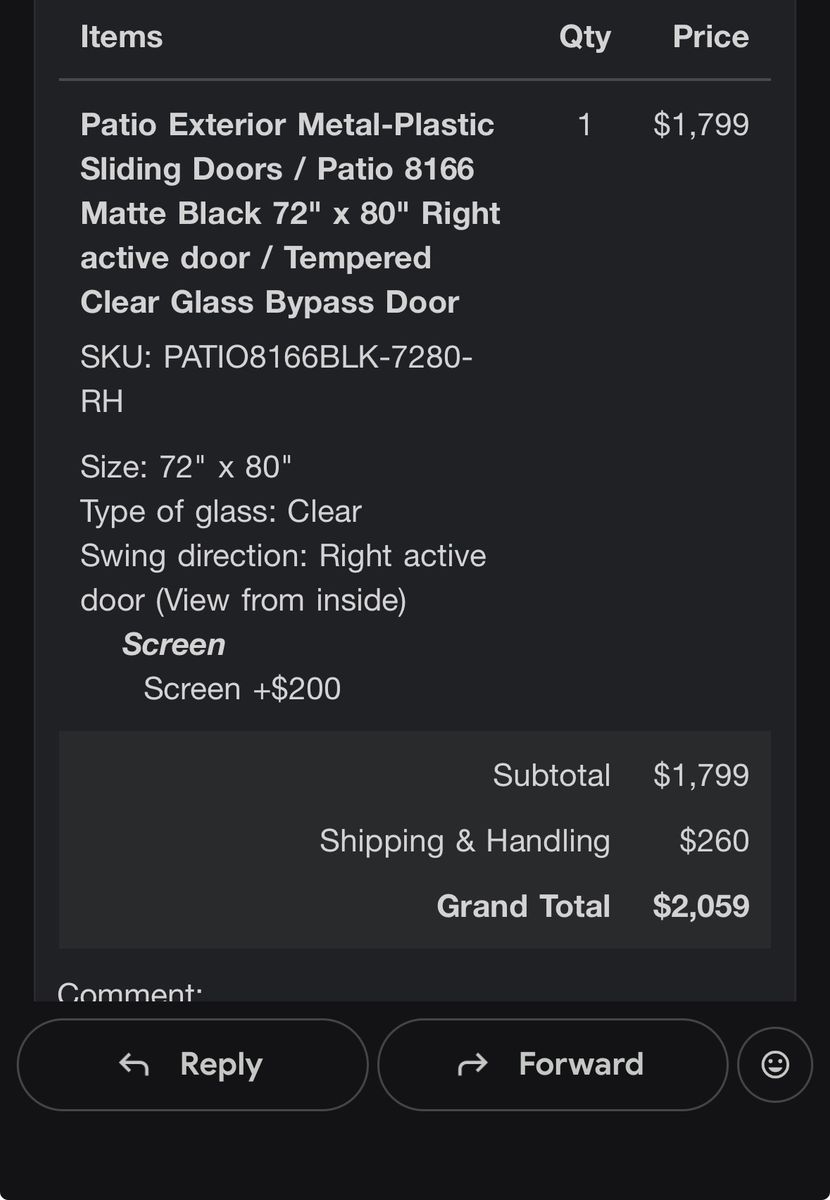Click the italic Screen option heading
This screenshot has height=1200, width=830.
click(173, 645)
